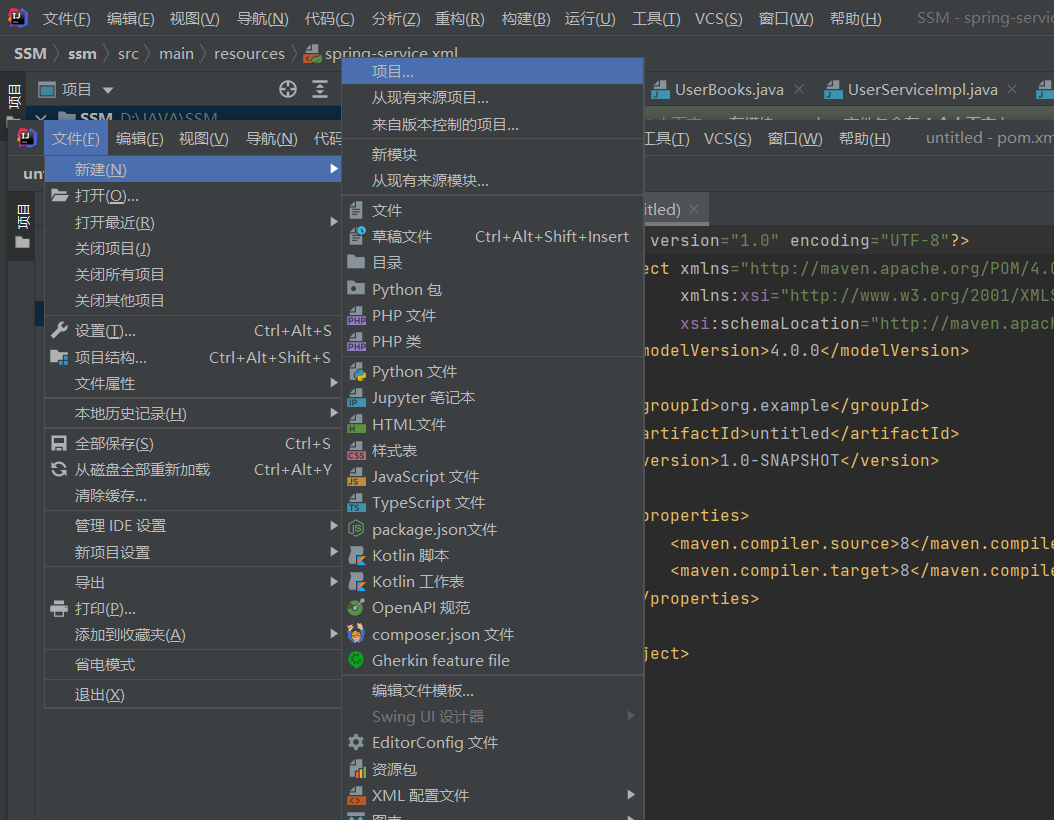
Task: Create an EditorConfig 文件
Action: pos(493,743)
